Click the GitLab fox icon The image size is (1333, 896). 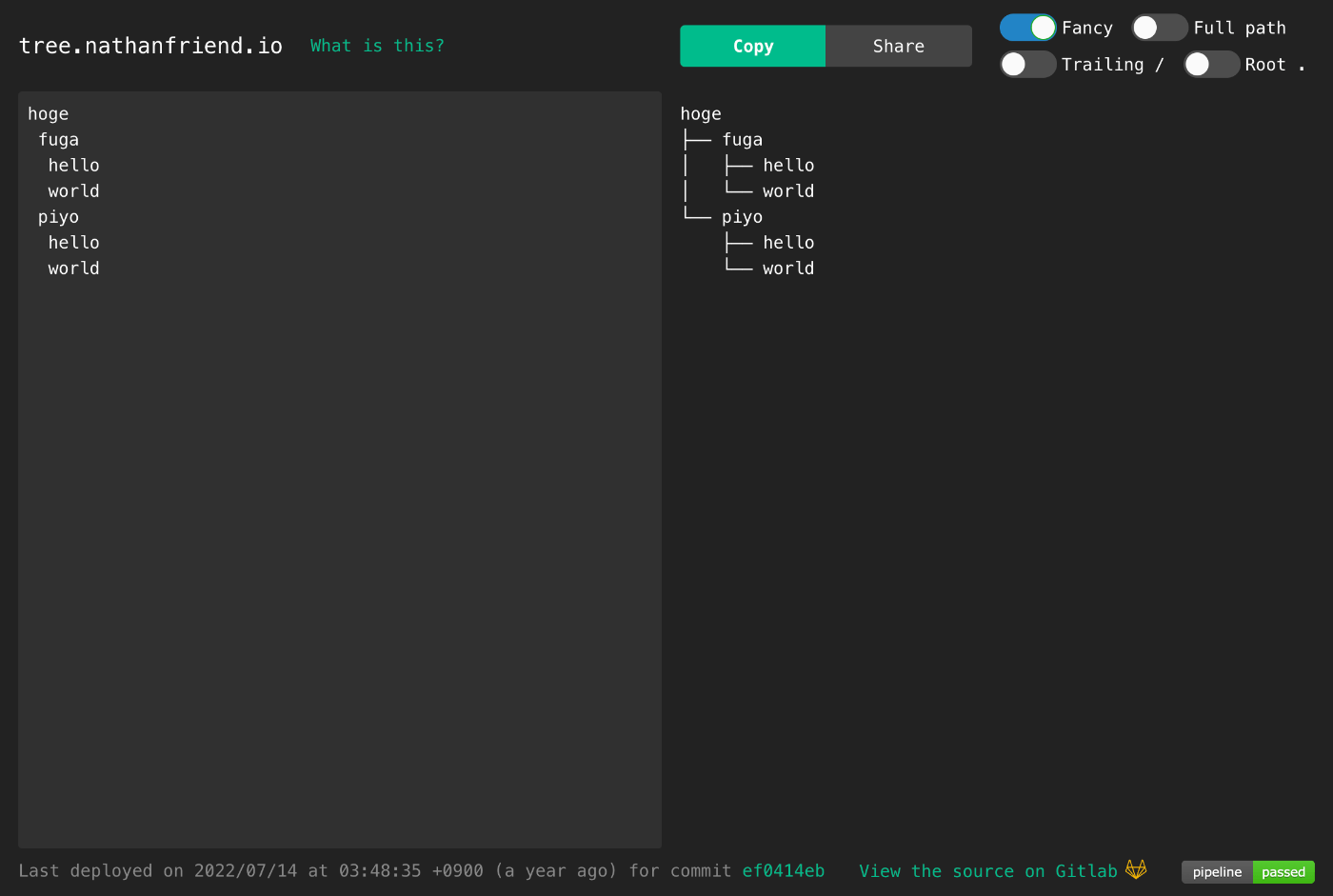click(1136, 869)
